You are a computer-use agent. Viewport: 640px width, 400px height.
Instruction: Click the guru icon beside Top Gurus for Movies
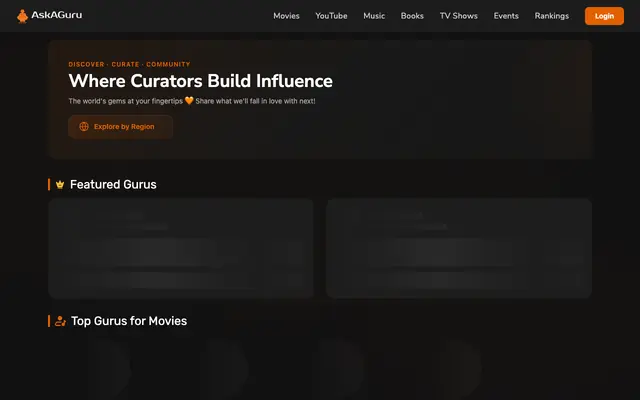click(x=60, y=321)
